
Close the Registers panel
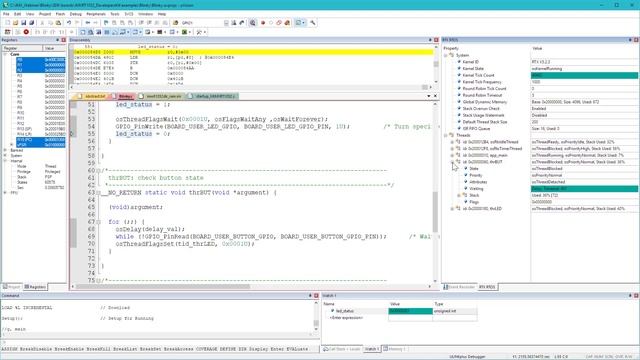64,40
